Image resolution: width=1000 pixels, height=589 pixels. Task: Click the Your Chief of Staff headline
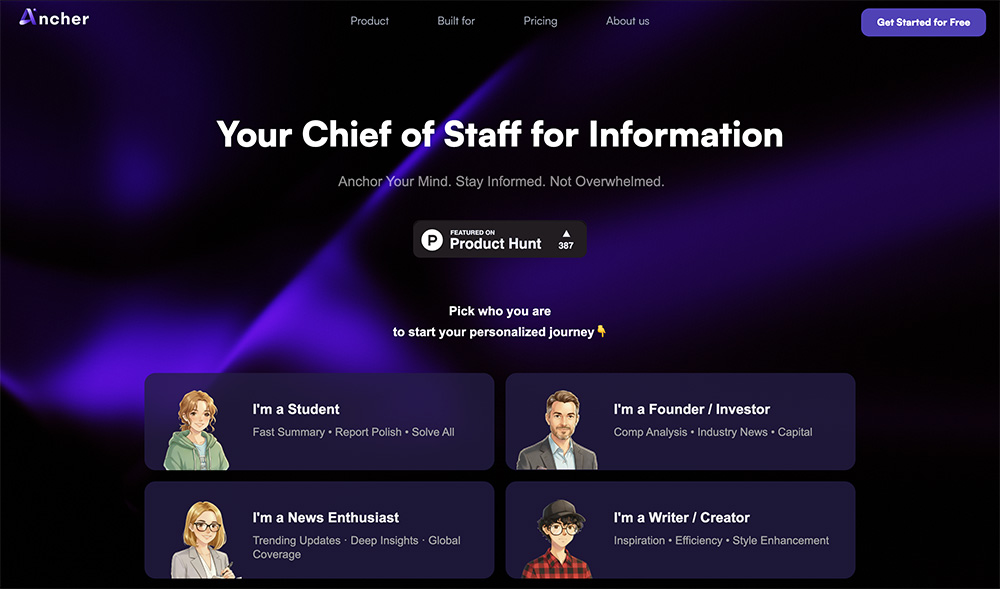coord(499,135)
